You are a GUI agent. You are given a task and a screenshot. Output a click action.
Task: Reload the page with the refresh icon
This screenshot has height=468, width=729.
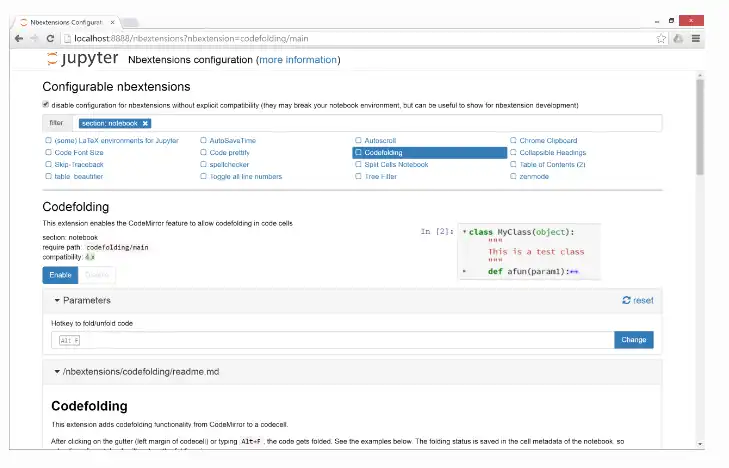pos(50,38)
